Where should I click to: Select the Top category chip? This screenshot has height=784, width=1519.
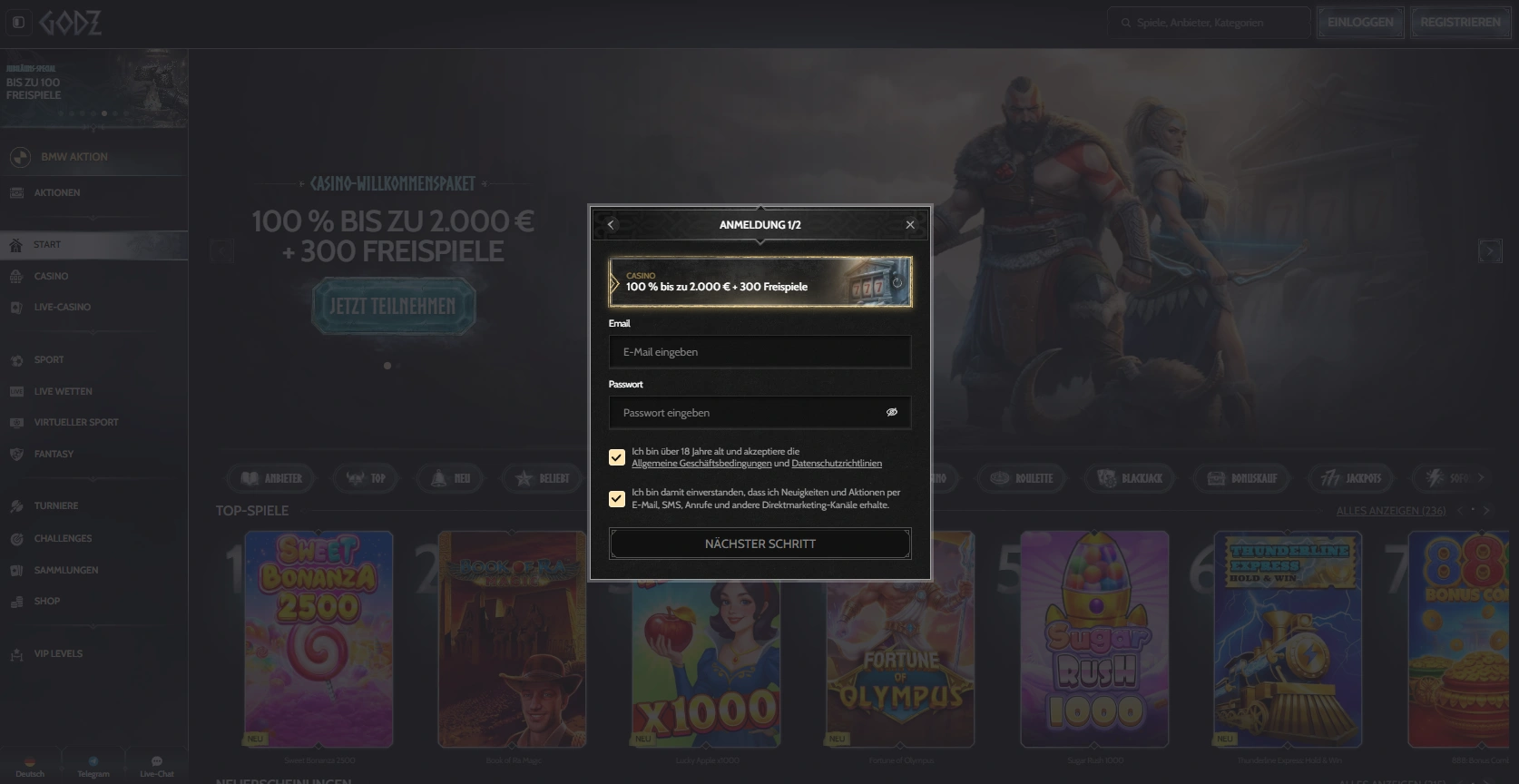coord(367,478)
